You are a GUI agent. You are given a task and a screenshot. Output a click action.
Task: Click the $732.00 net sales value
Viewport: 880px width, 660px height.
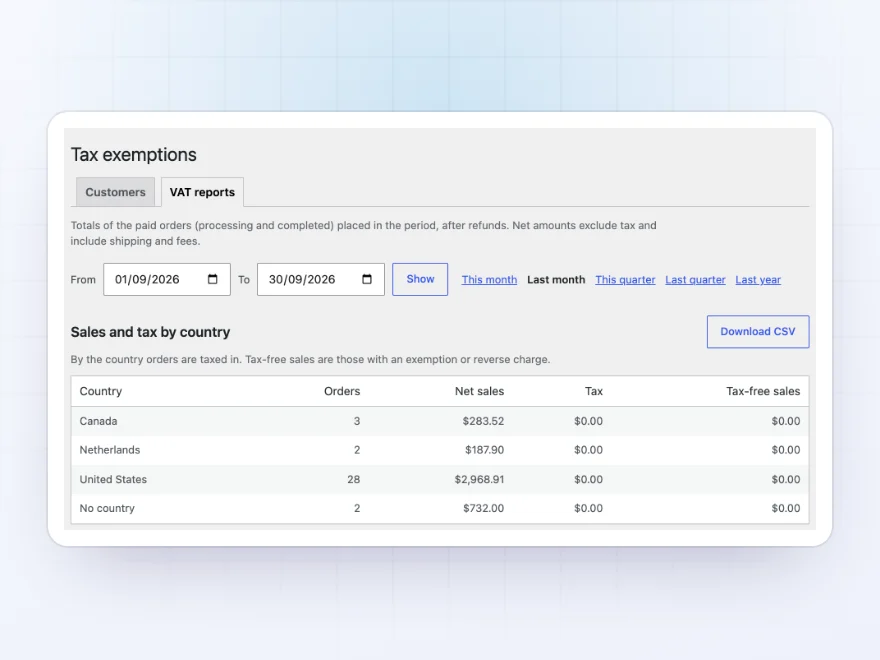[483, 508]
